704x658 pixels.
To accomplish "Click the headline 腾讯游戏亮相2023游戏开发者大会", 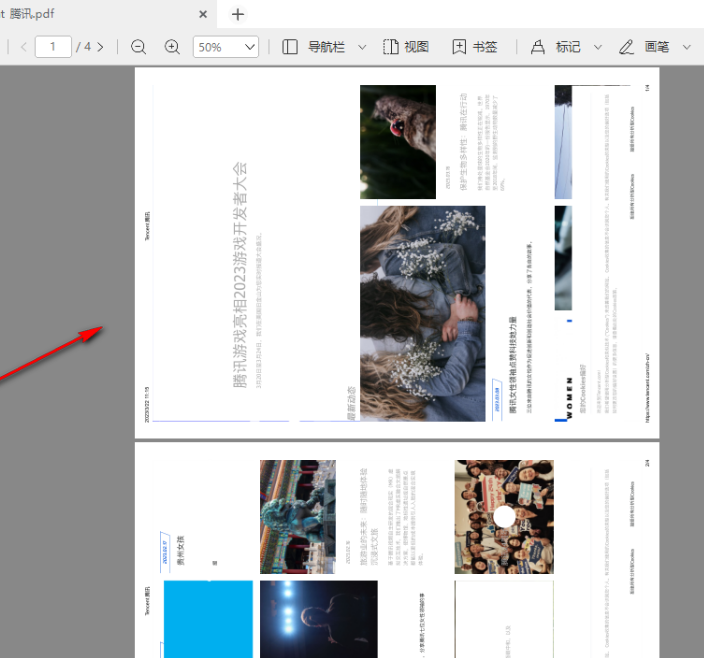I will coord(240,275).
